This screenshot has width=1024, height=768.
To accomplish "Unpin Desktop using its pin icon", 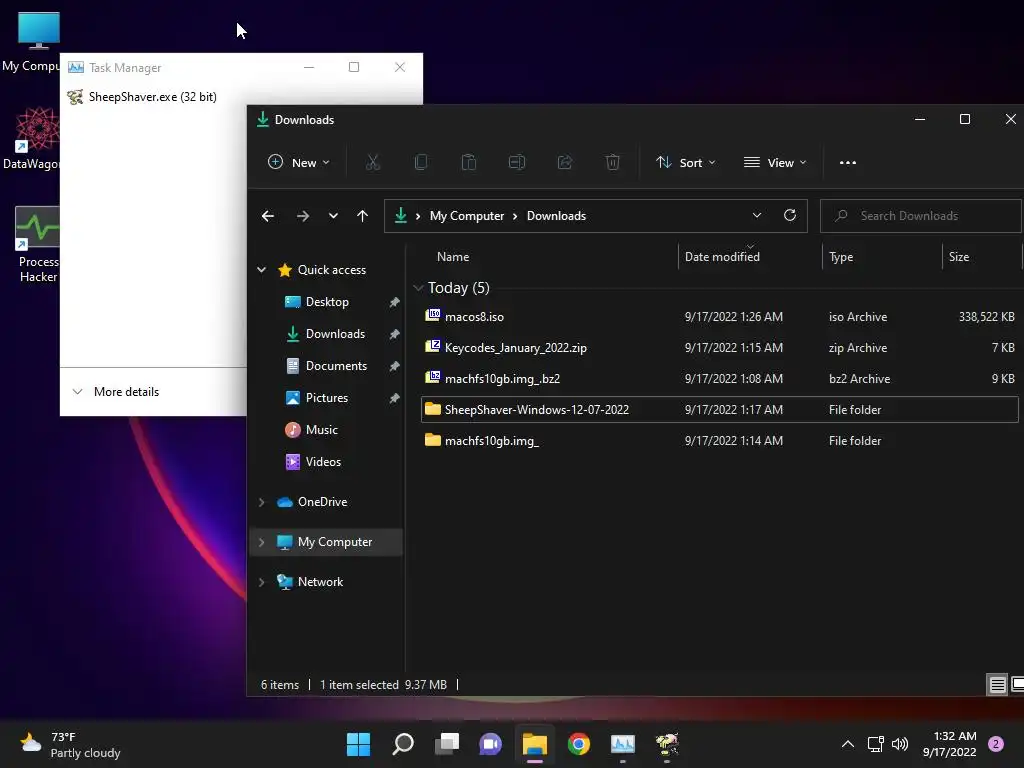I will (394, 302).
